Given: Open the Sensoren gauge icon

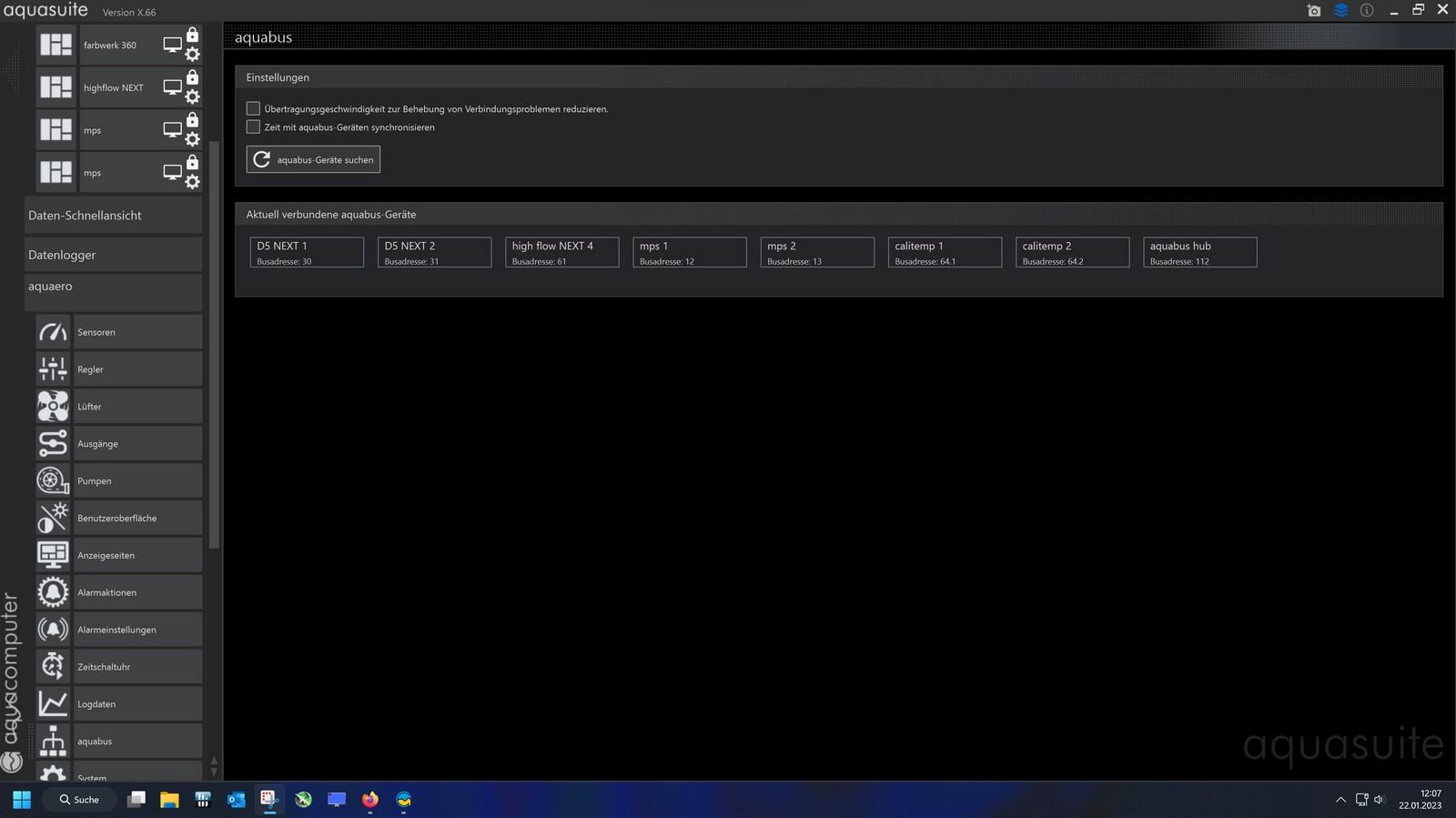Looking at the screenshot, I should [x=53, y=332].
